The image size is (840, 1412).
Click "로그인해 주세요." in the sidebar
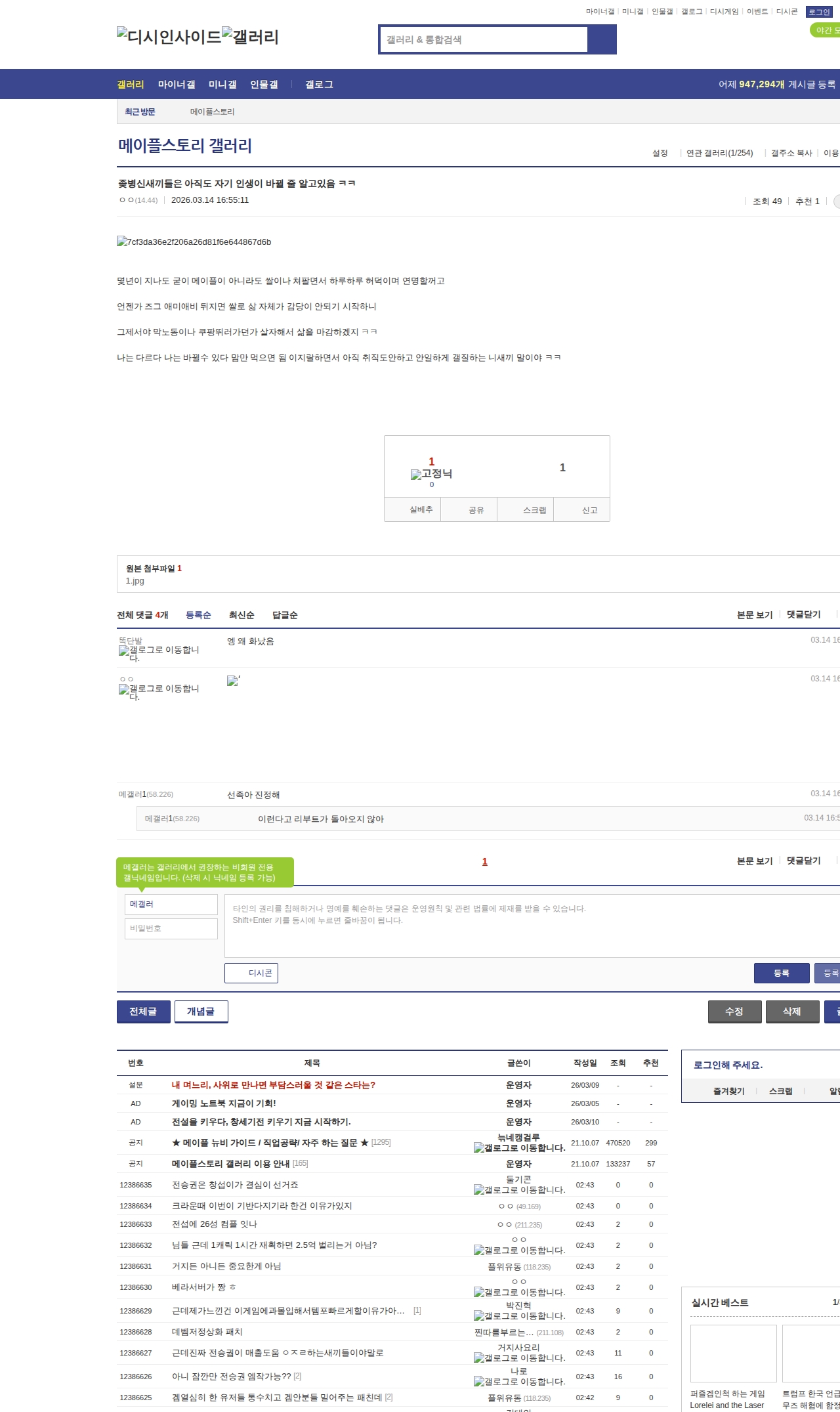pyautogui.click(x=728, y=1065)
